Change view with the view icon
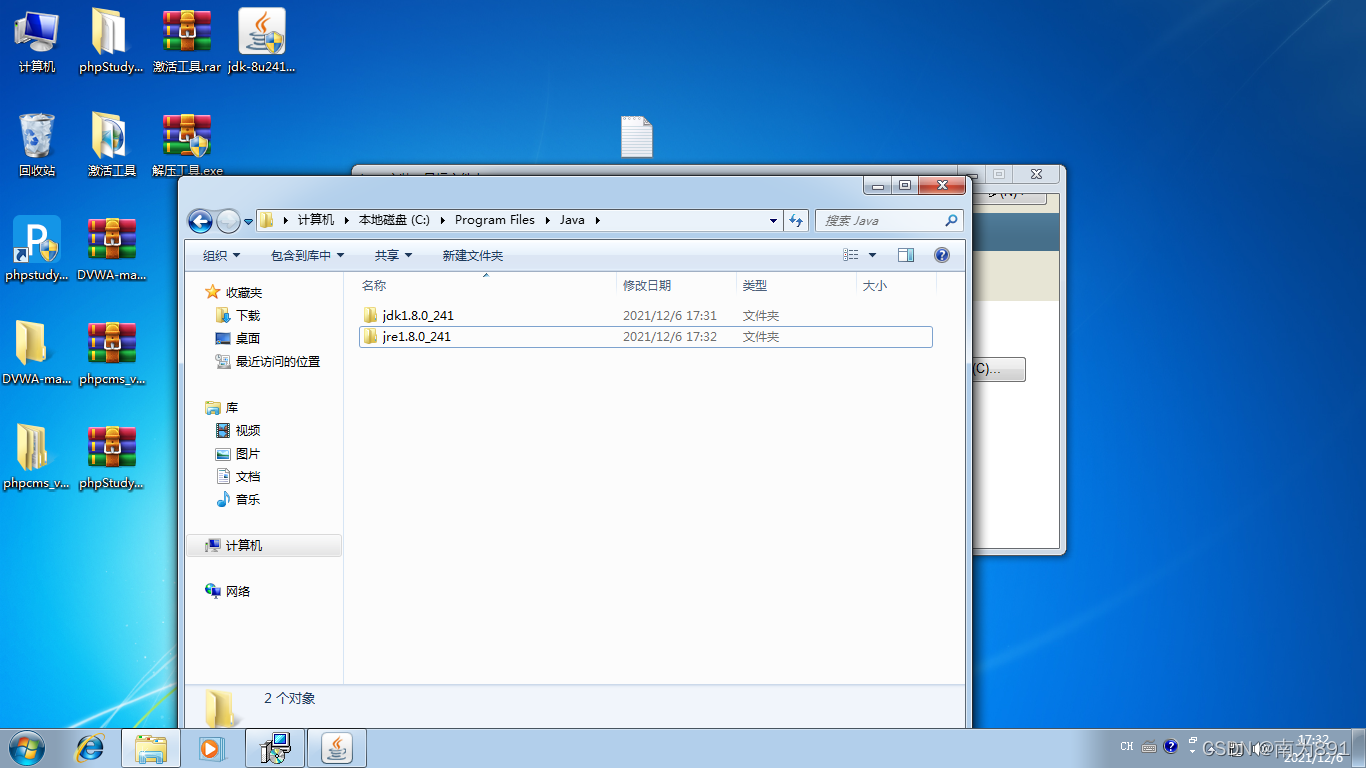Viewport: 1366px width, 768px height. (851, 255)
